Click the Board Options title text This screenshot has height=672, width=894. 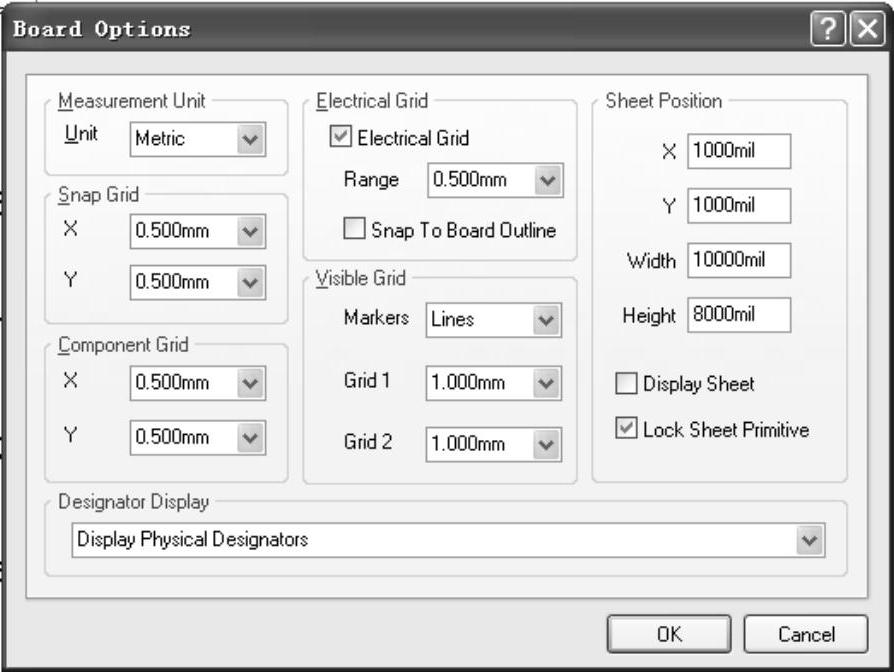pyautogui.click(x=102, y=29)
